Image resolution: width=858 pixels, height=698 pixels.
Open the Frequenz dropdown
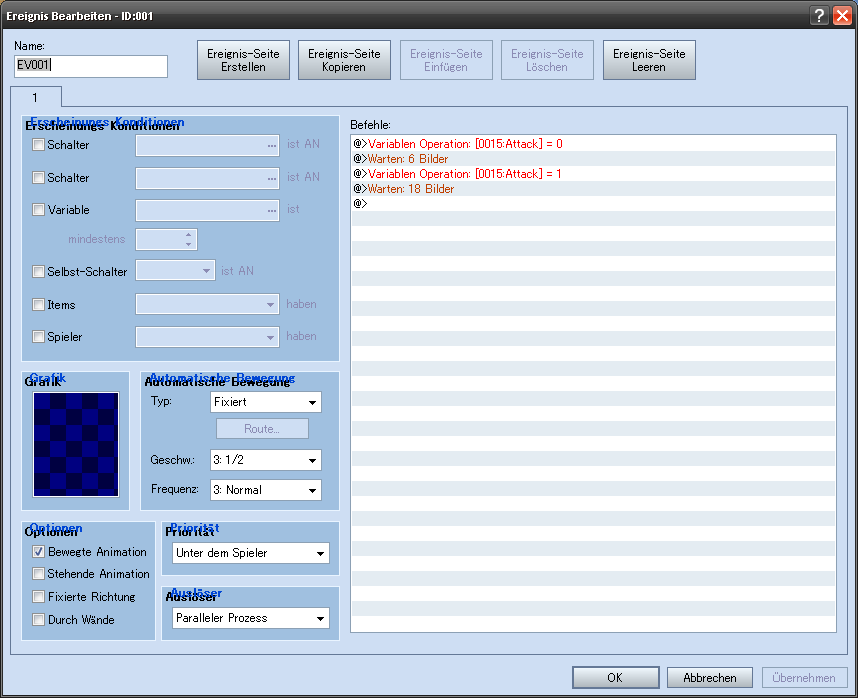265,490
